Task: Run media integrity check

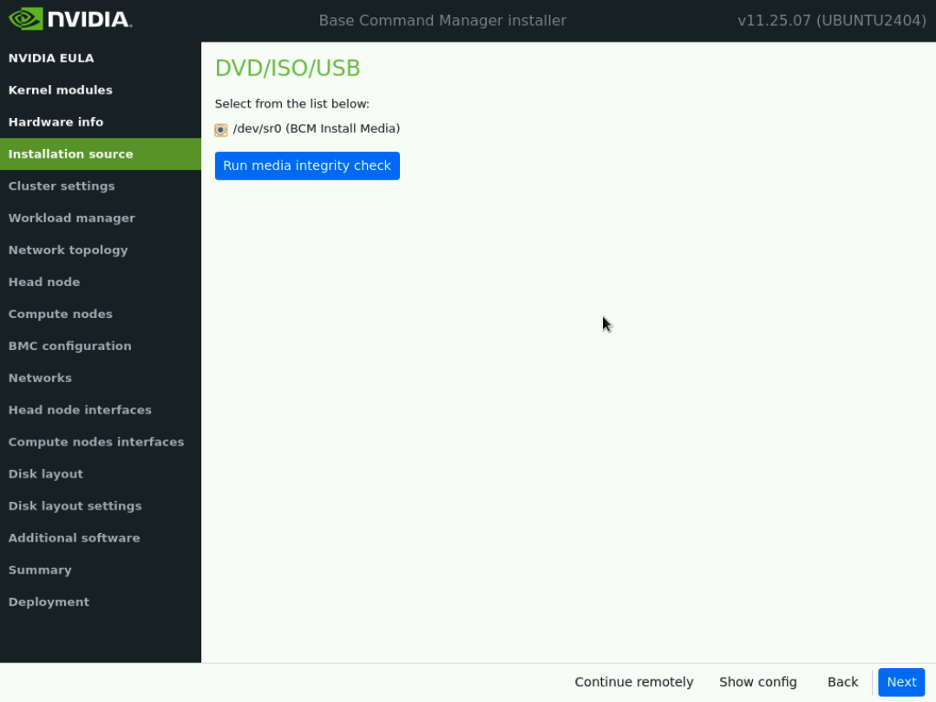Action: pyautogui.click(x=307, y=165)
